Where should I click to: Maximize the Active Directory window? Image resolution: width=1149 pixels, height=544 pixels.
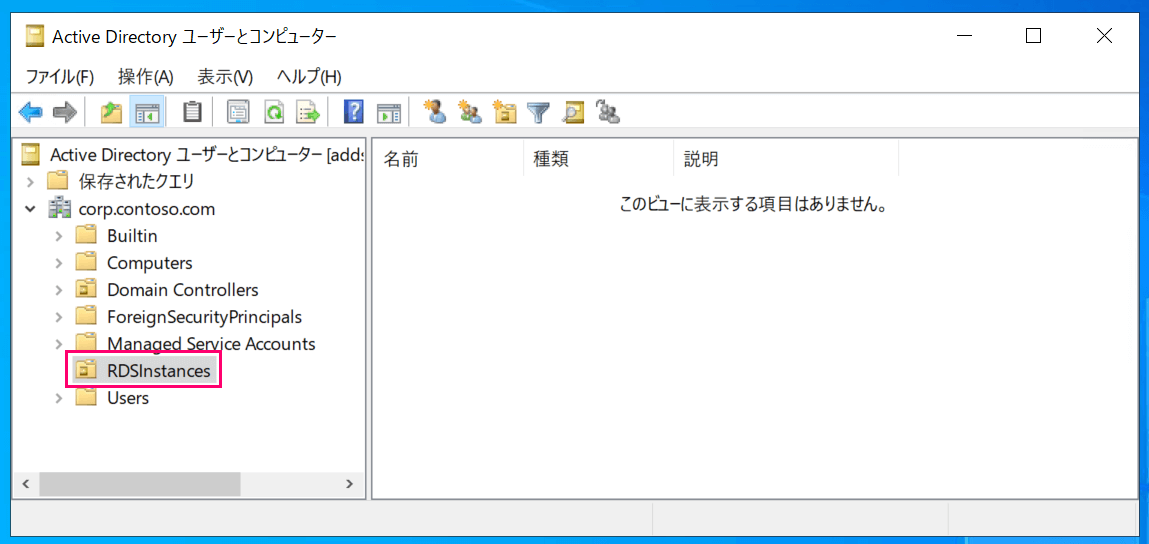pyautogui.click(x=1033, y=36)
